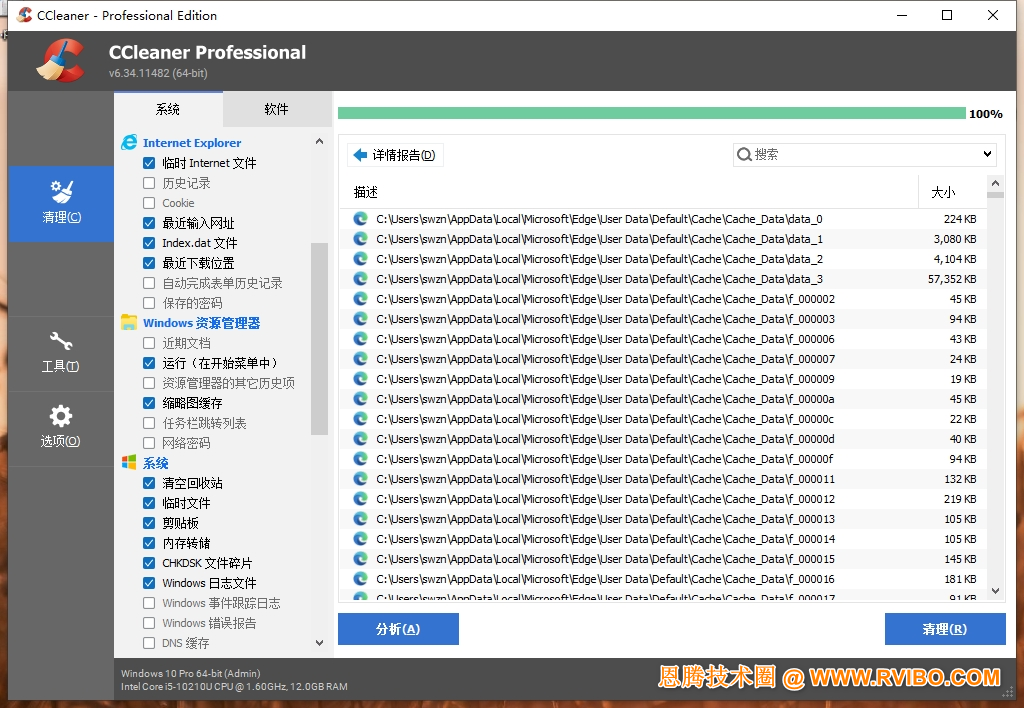Viewport: 1024px width, 708px height.
Task: Click the 清理(R) clean button
Action: (945, 629)
